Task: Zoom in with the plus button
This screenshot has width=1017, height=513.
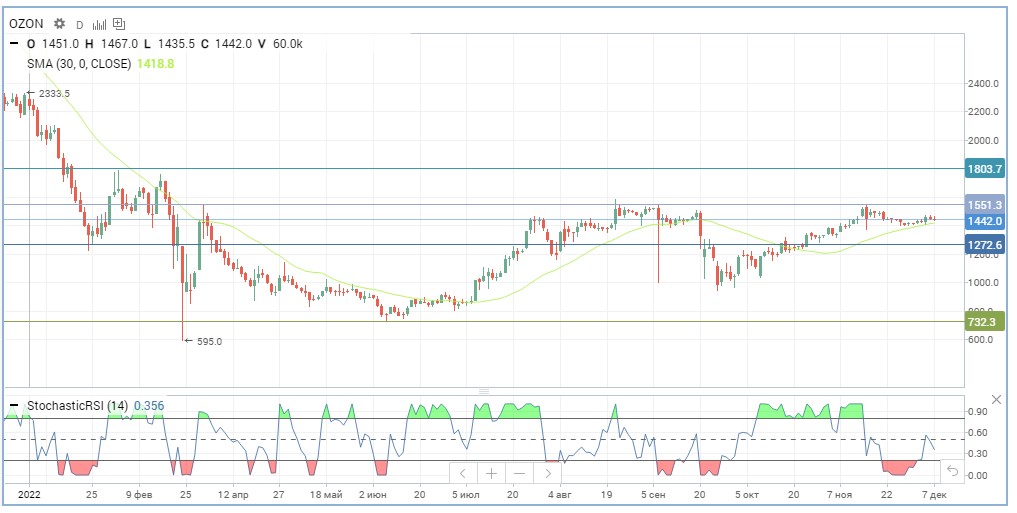Action: pyautogui.click(x=491, y=473)
